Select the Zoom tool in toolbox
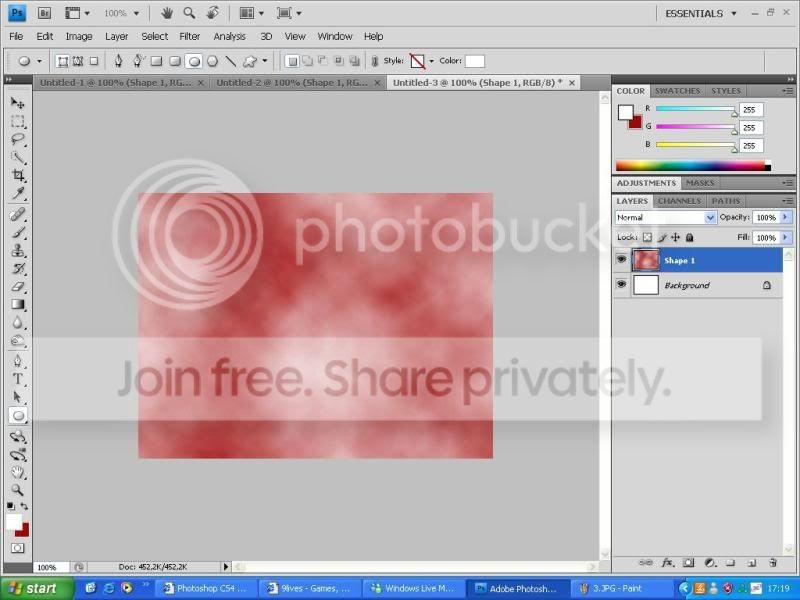This screenshot has height=600, width=800. point(18,490)
